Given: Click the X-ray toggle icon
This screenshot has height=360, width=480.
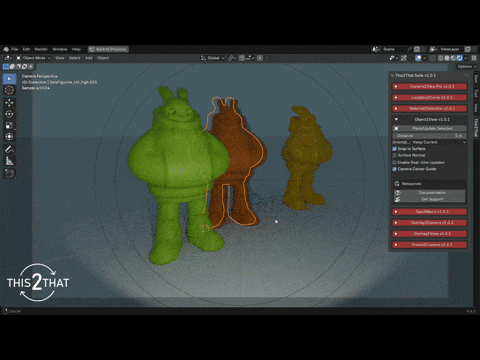Looking at the screenshot, I should click(x=432, y=58).
